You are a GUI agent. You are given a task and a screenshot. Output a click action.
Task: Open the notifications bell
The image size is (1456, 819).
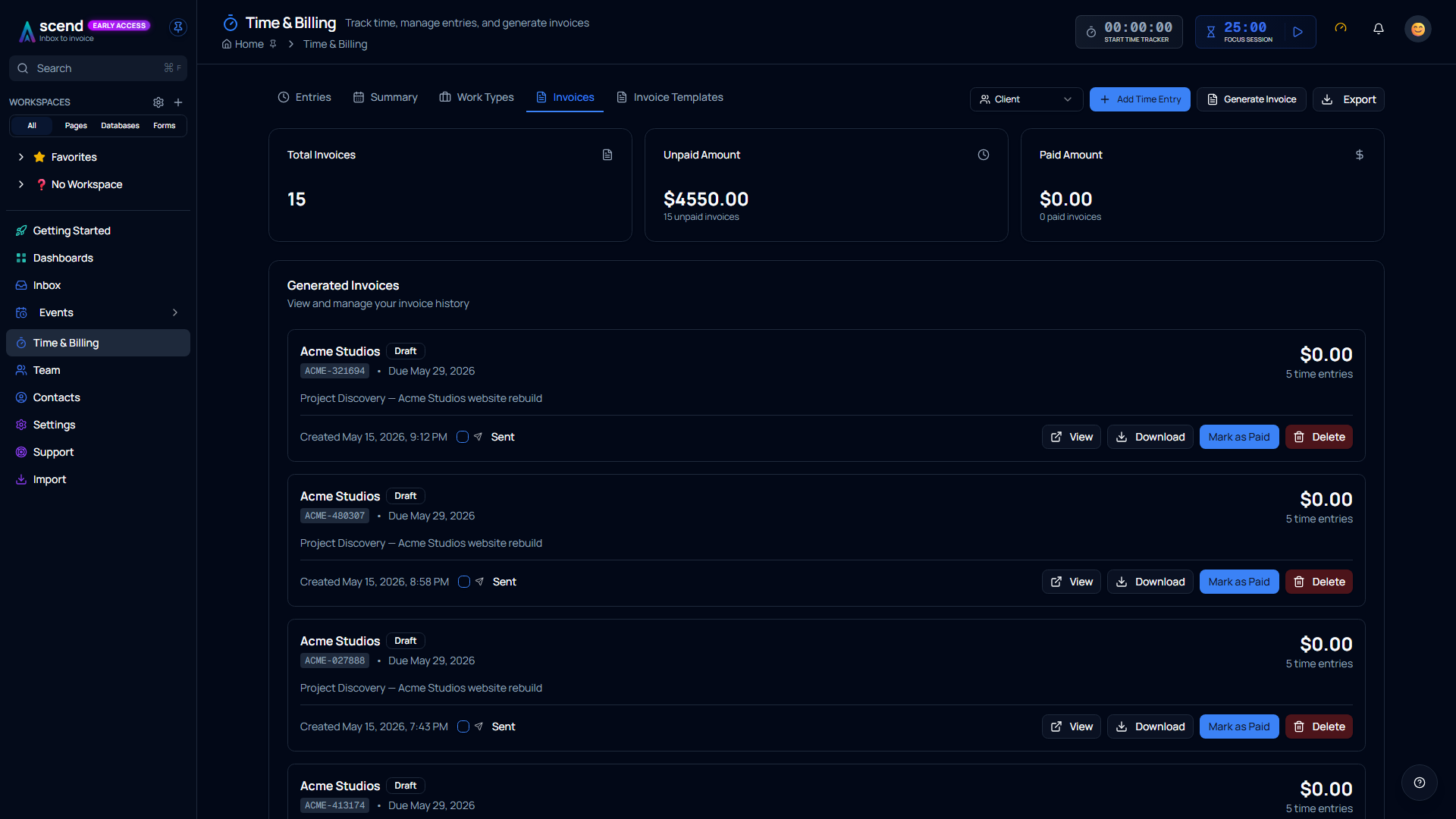1379,29
